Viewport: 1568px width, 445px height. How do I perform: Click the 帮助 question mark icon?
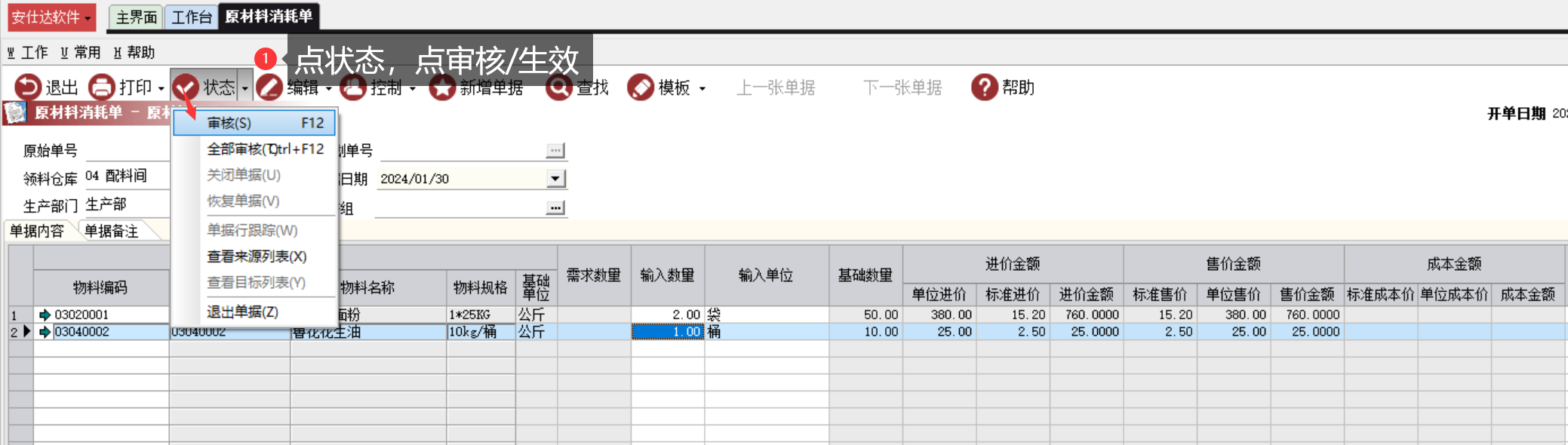(x=985, y=87)
